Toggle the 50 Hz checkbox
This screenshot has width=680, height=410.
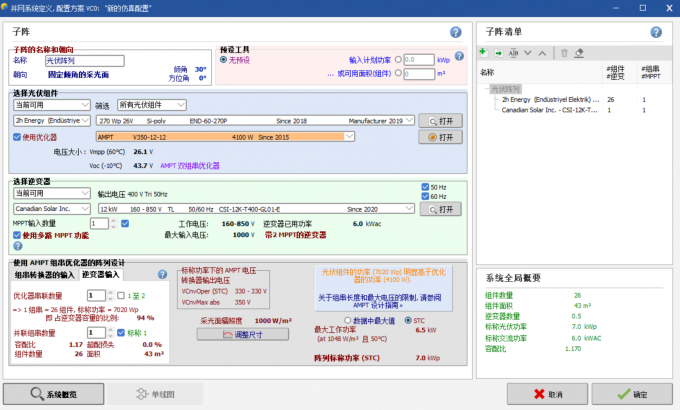[x=425, y=187]
